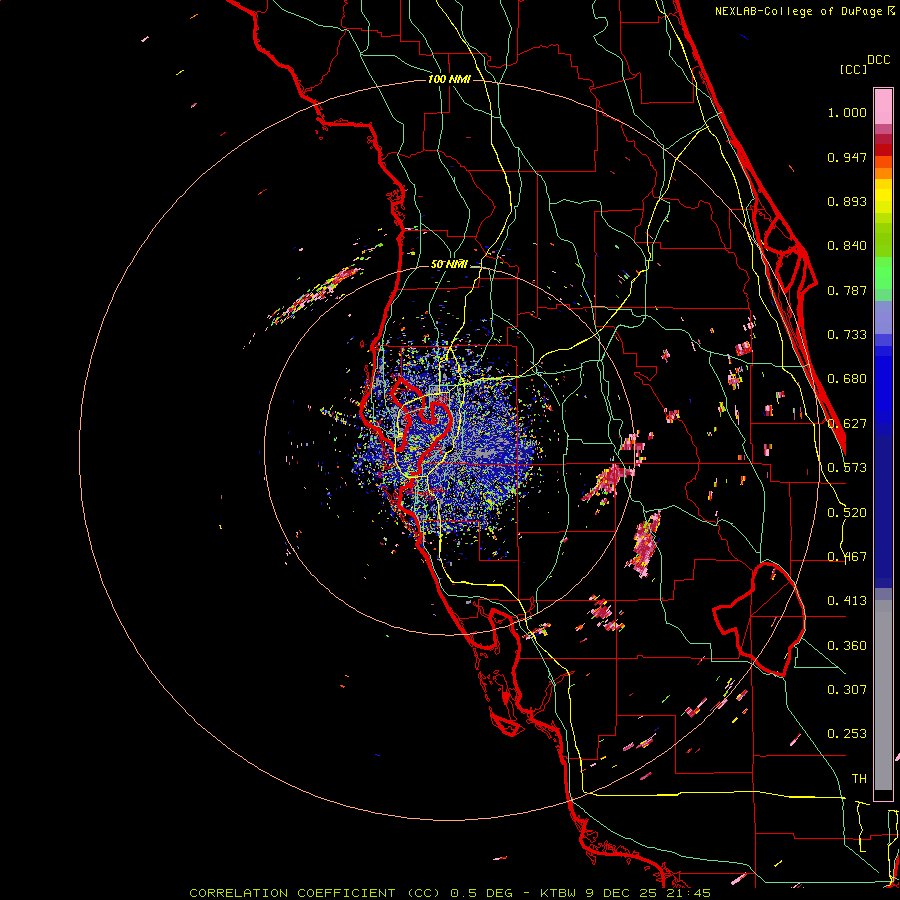900x900 pixels.
Task: Click the TH label near the color bar bottom
Action: coord(859,779)
